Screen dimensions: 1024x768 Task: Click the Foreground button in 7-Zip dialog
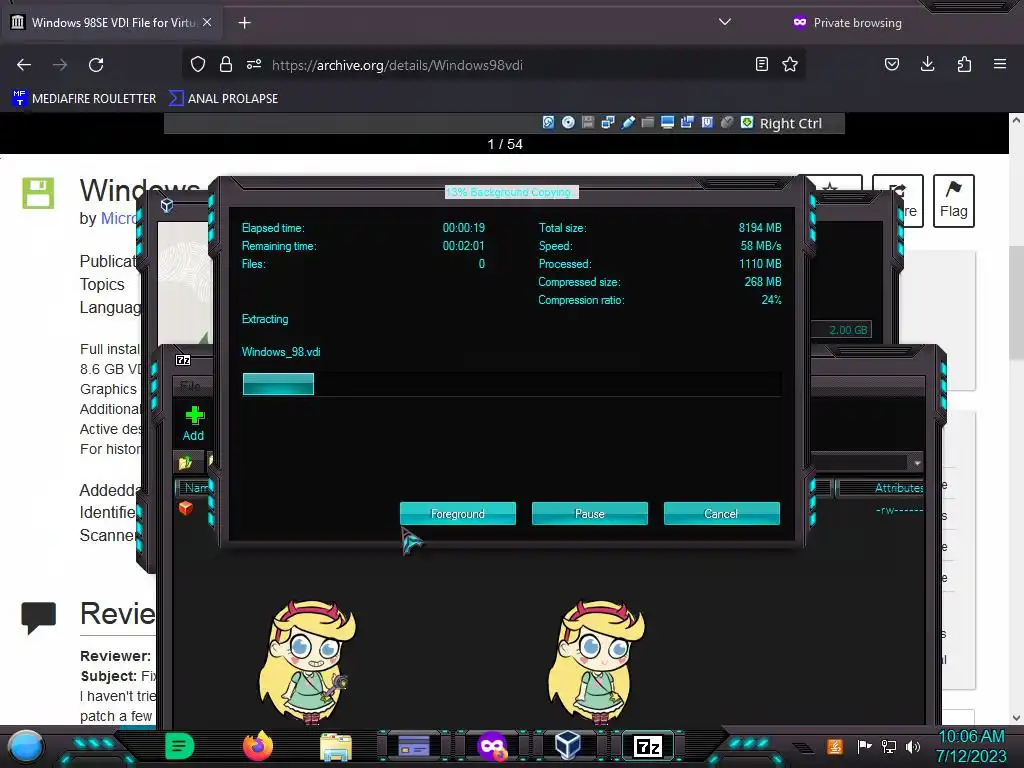point(458,513)
